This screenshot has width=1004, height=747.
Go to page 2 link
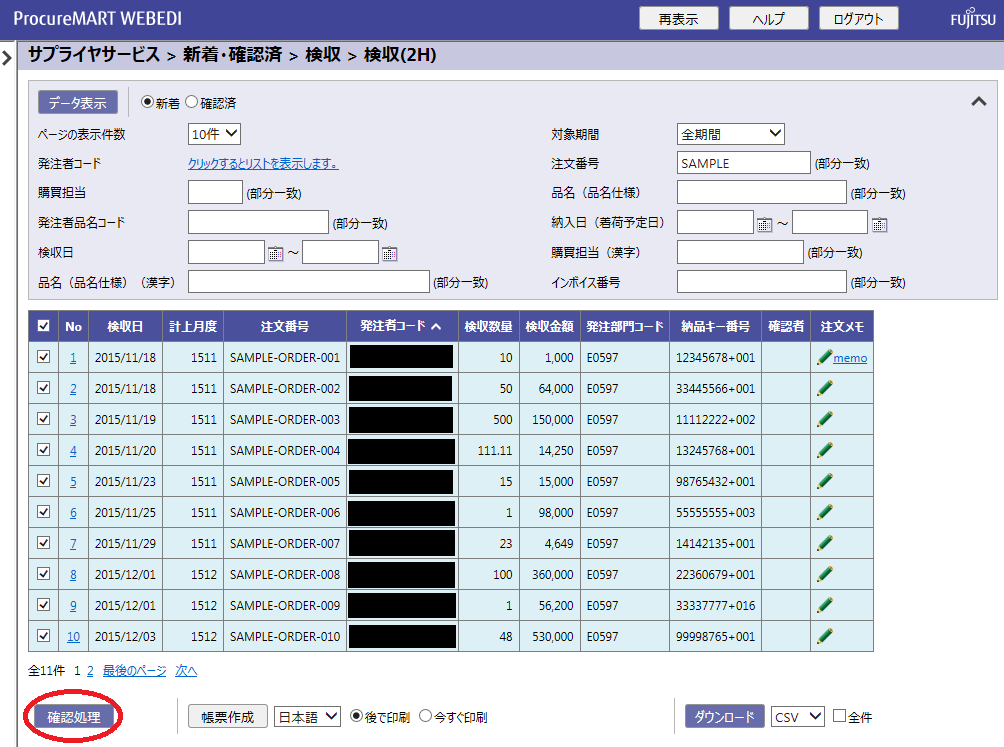90,671
